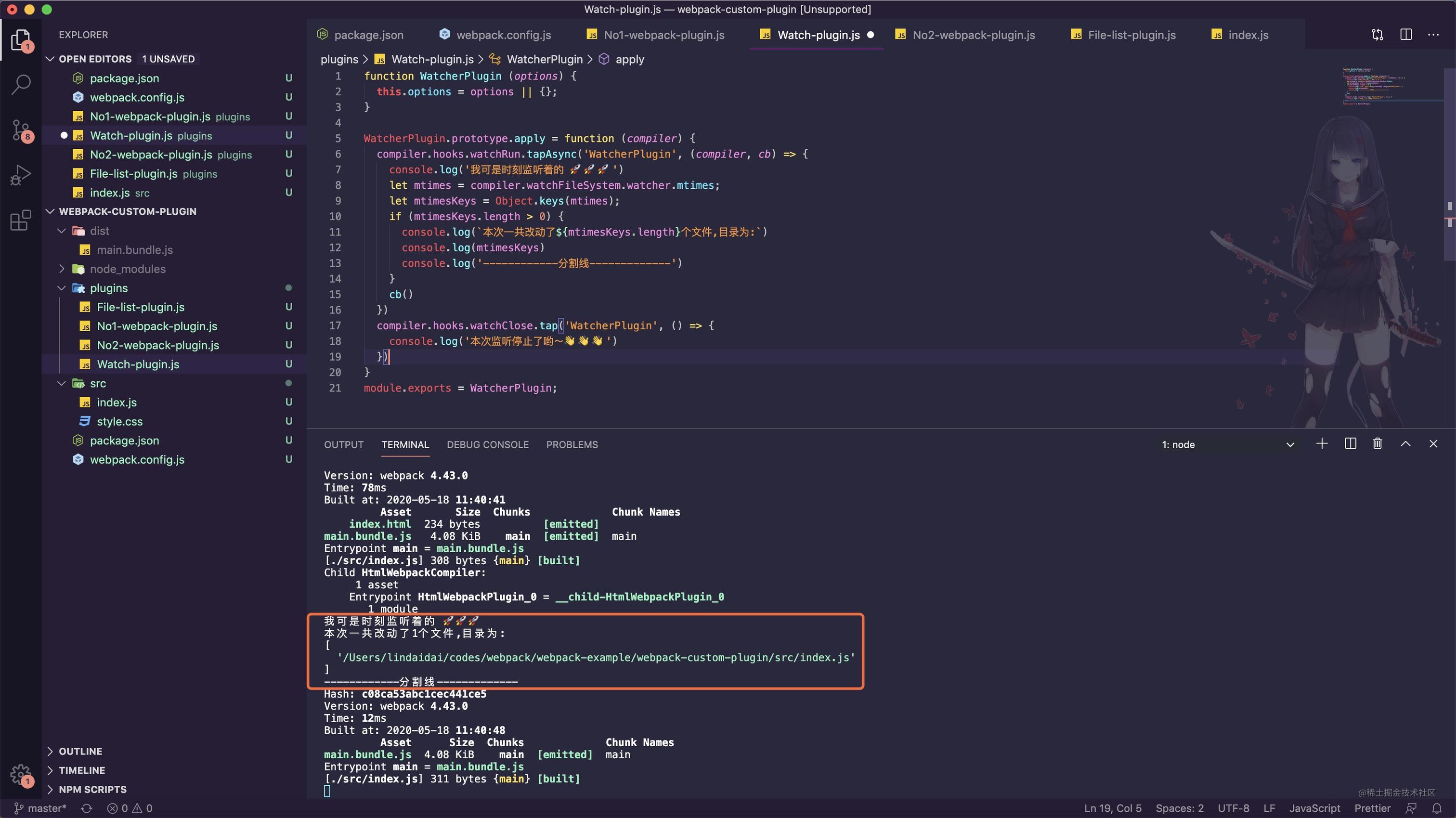Split the terminal panel
Screen dimensions: 1456x818
click(x=1350, y=444)
